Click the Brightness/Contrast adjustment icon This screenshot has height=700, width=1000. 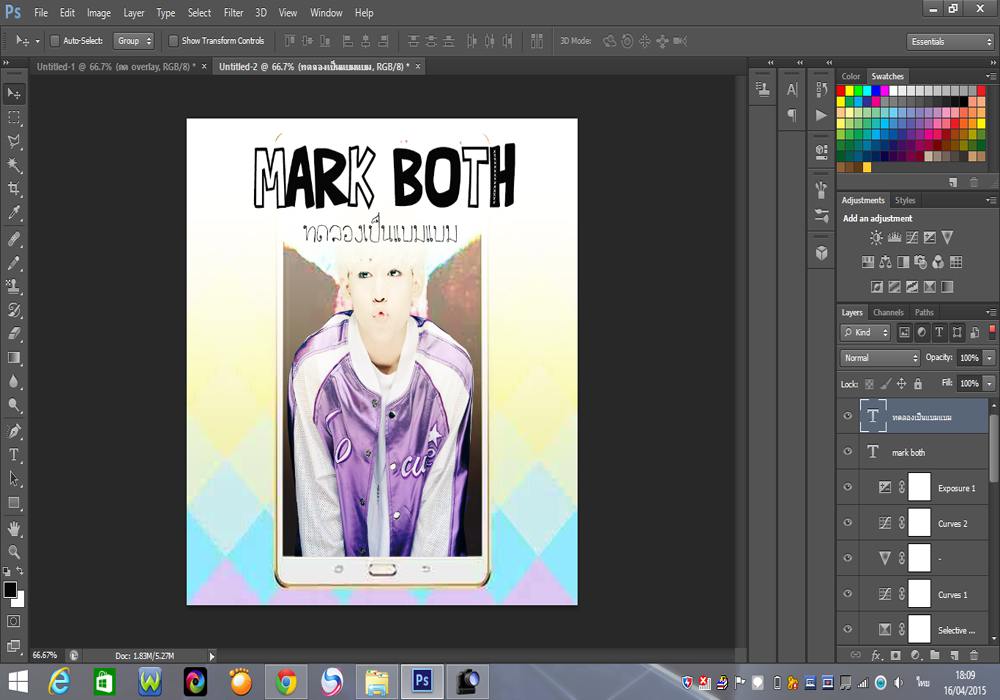point(876,237)
